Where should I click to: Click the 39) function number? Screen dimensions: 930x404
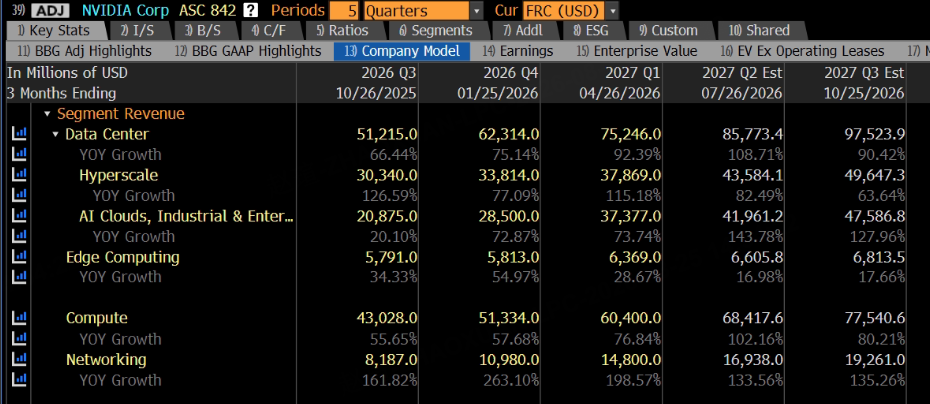[x=17, y=10]
